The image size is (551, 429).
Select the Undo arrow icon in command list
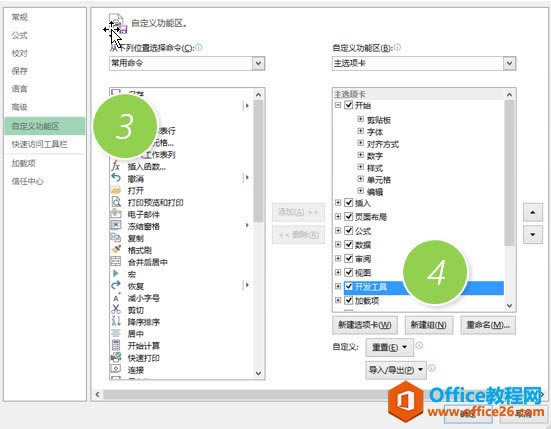(116, 177)
